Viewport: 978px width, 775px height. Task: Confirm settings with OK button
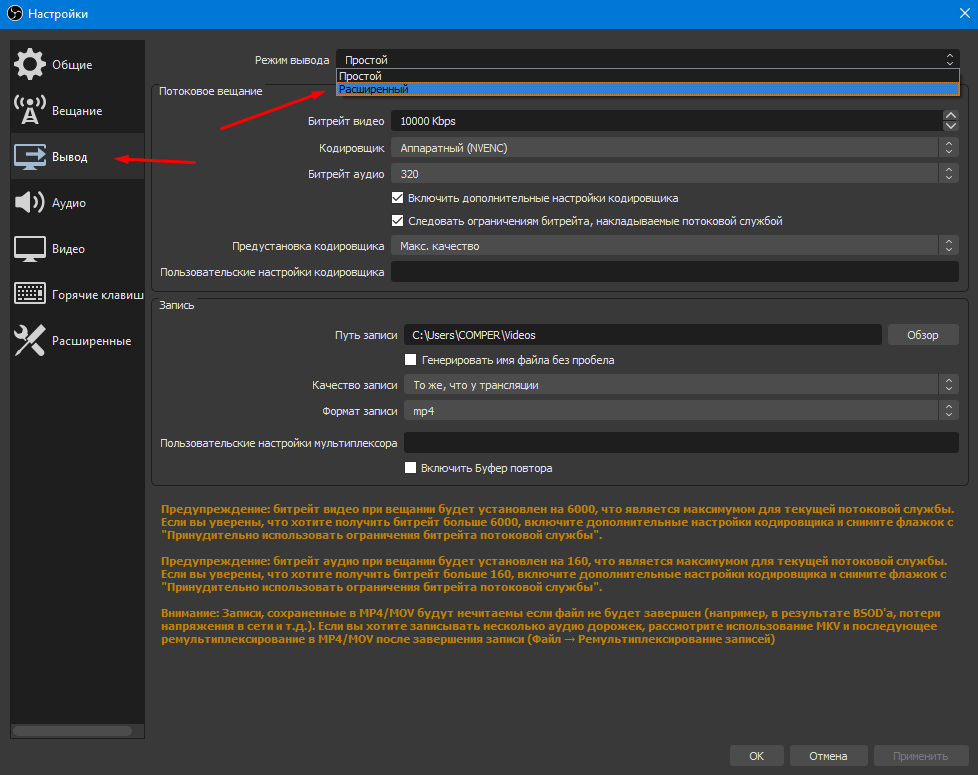[x=756, y=756]
